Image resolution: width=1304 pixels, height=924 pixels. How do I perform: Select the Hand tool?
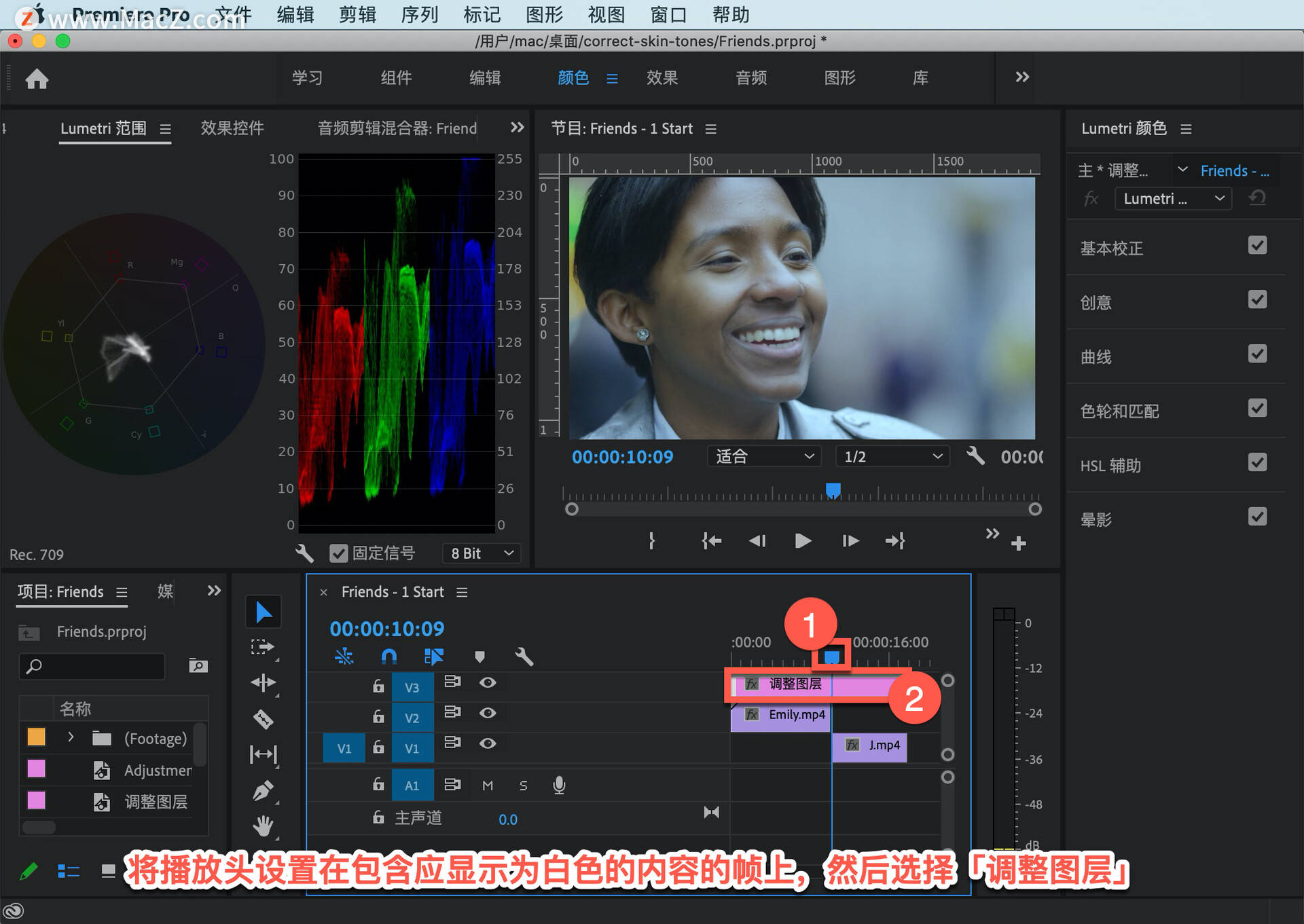(263, 826)
